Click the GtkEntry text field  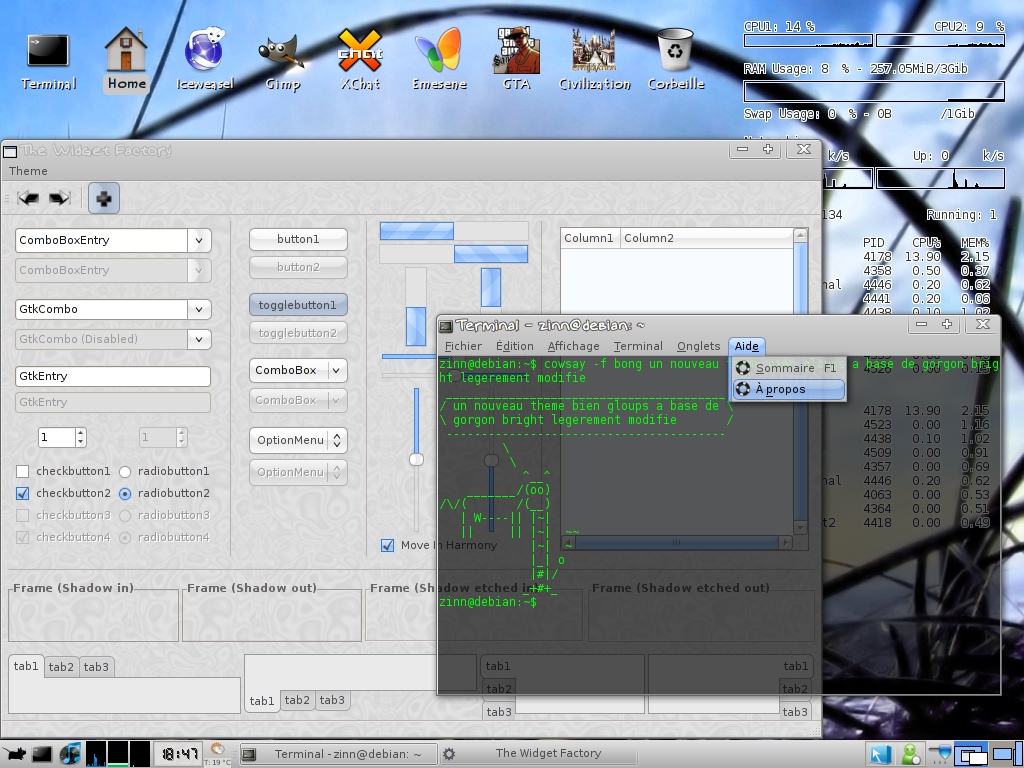(113, 376)
